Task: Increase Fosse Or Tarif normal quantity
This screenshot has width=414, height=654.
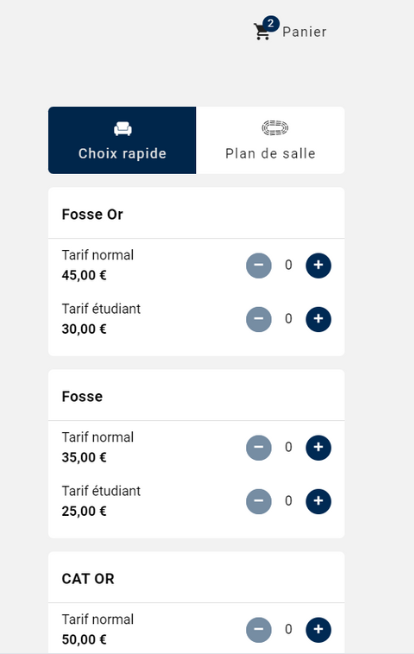Action: (319, 265)
